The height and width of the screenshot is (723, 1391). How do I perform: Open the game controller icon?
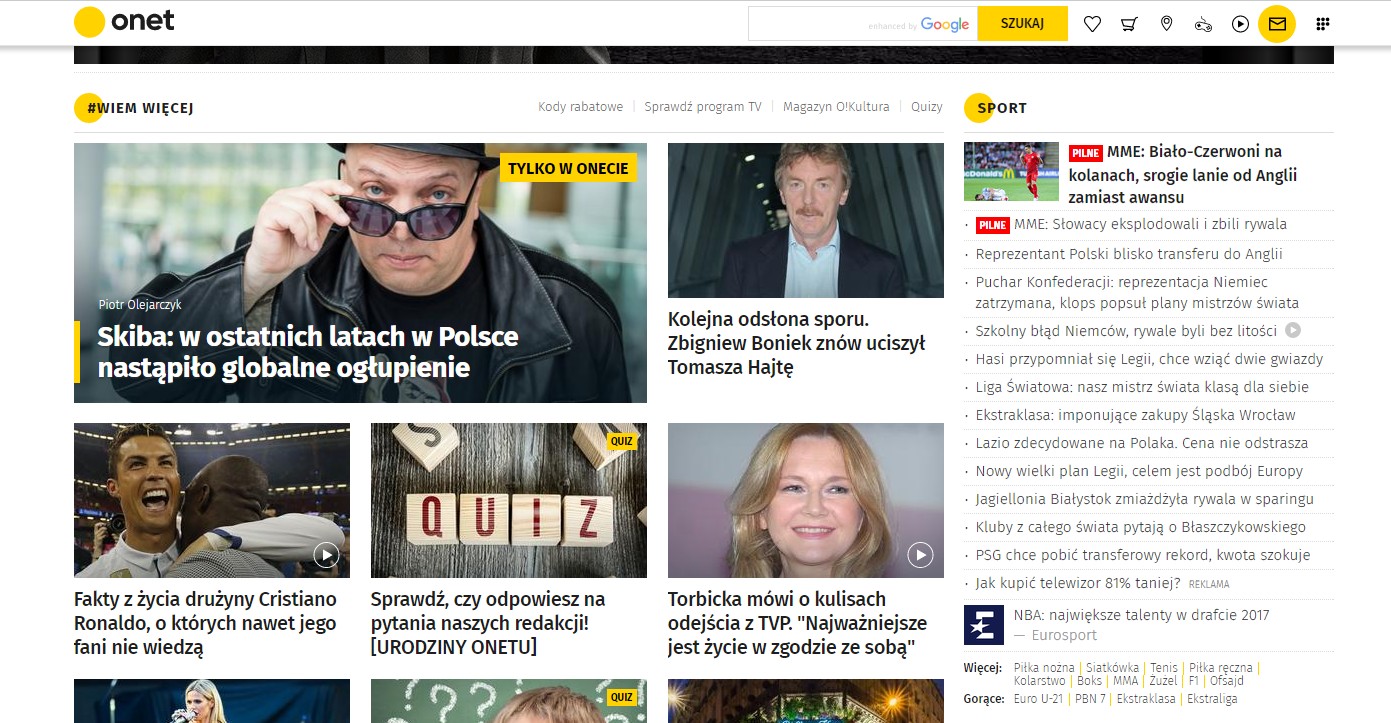point(1203,24)
